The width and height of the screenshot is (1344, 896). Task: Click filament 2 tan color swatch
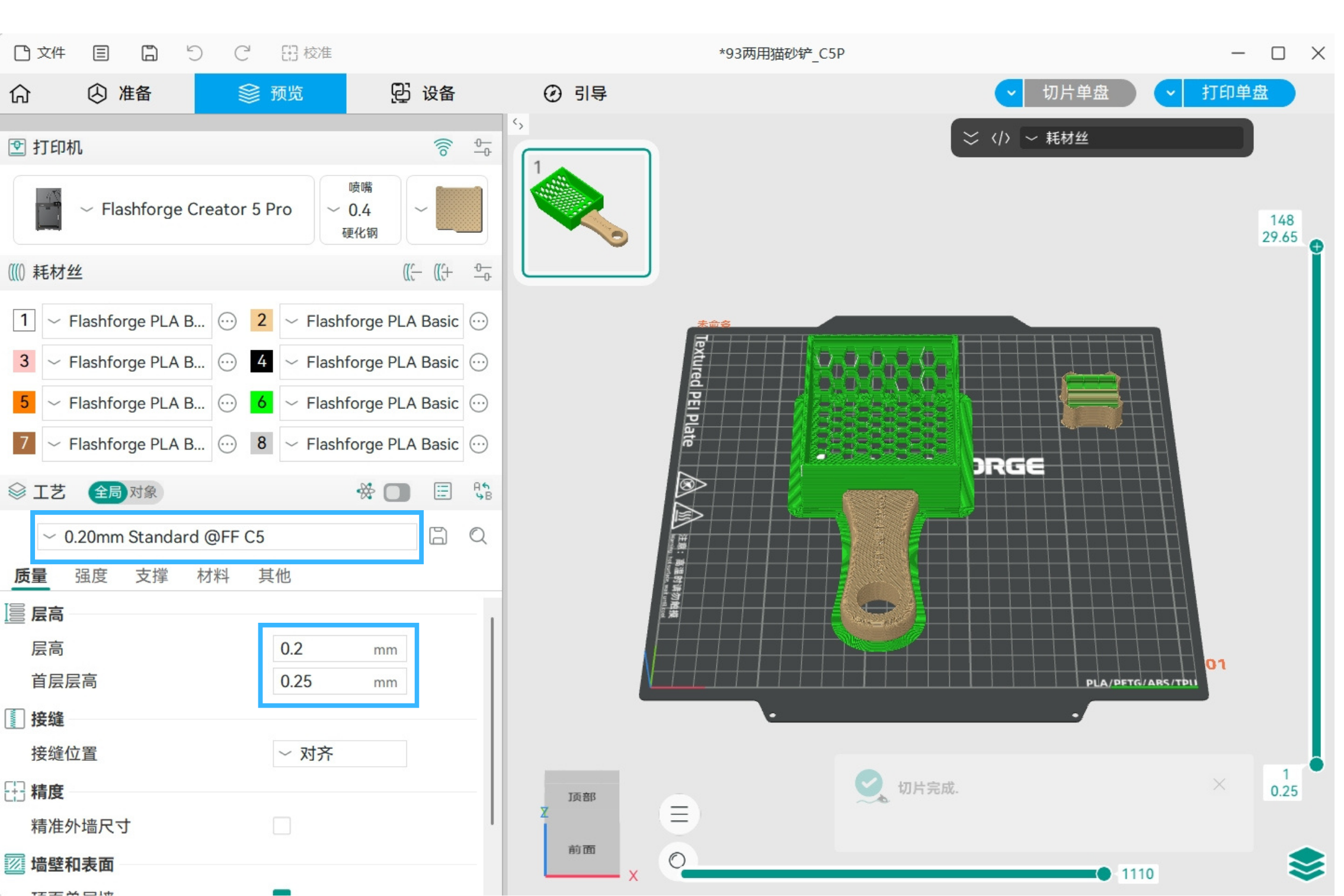coord(262,321)
